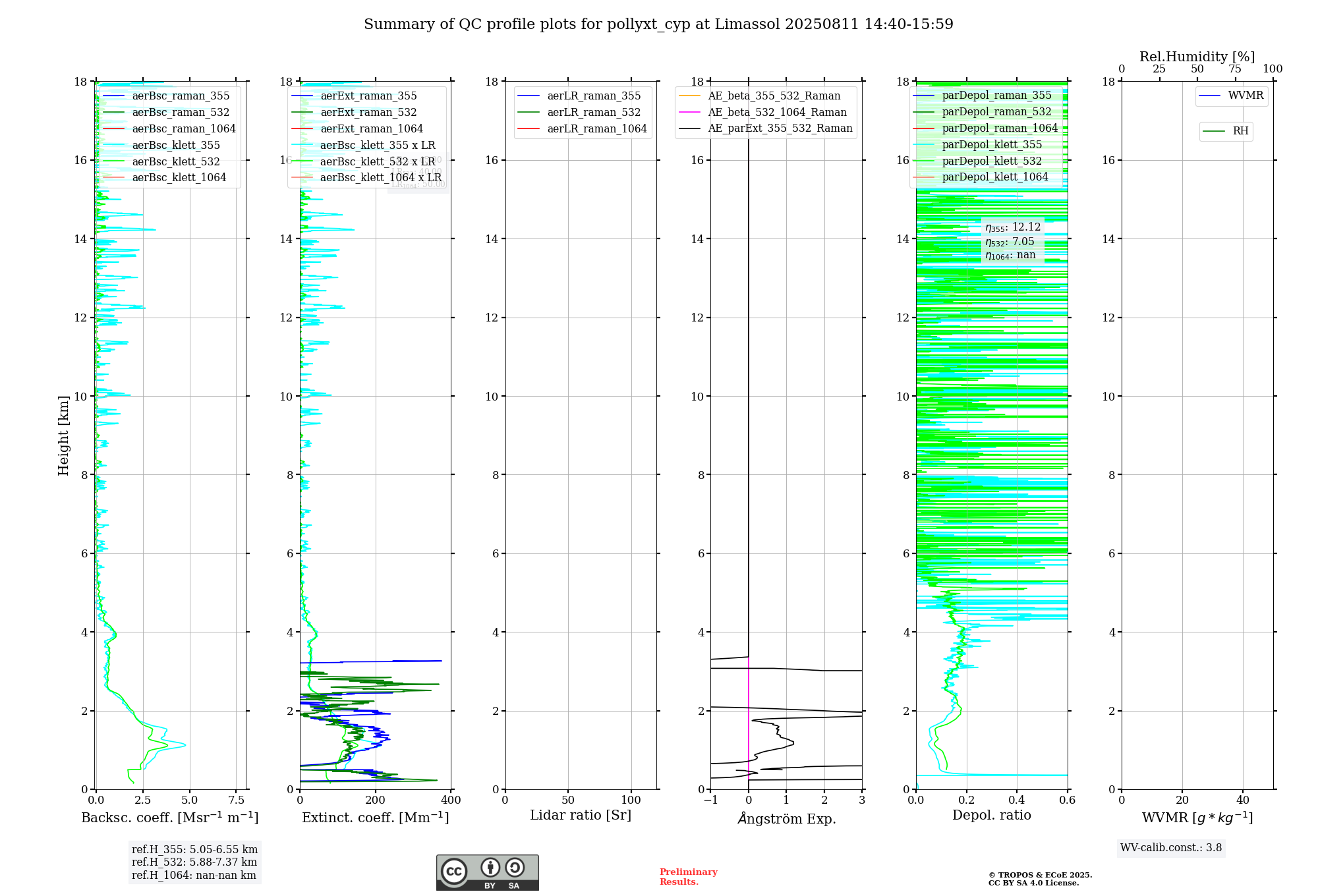
Task: Click the Lidar ratio [Sr] axis label
Action: pos(581,816)
